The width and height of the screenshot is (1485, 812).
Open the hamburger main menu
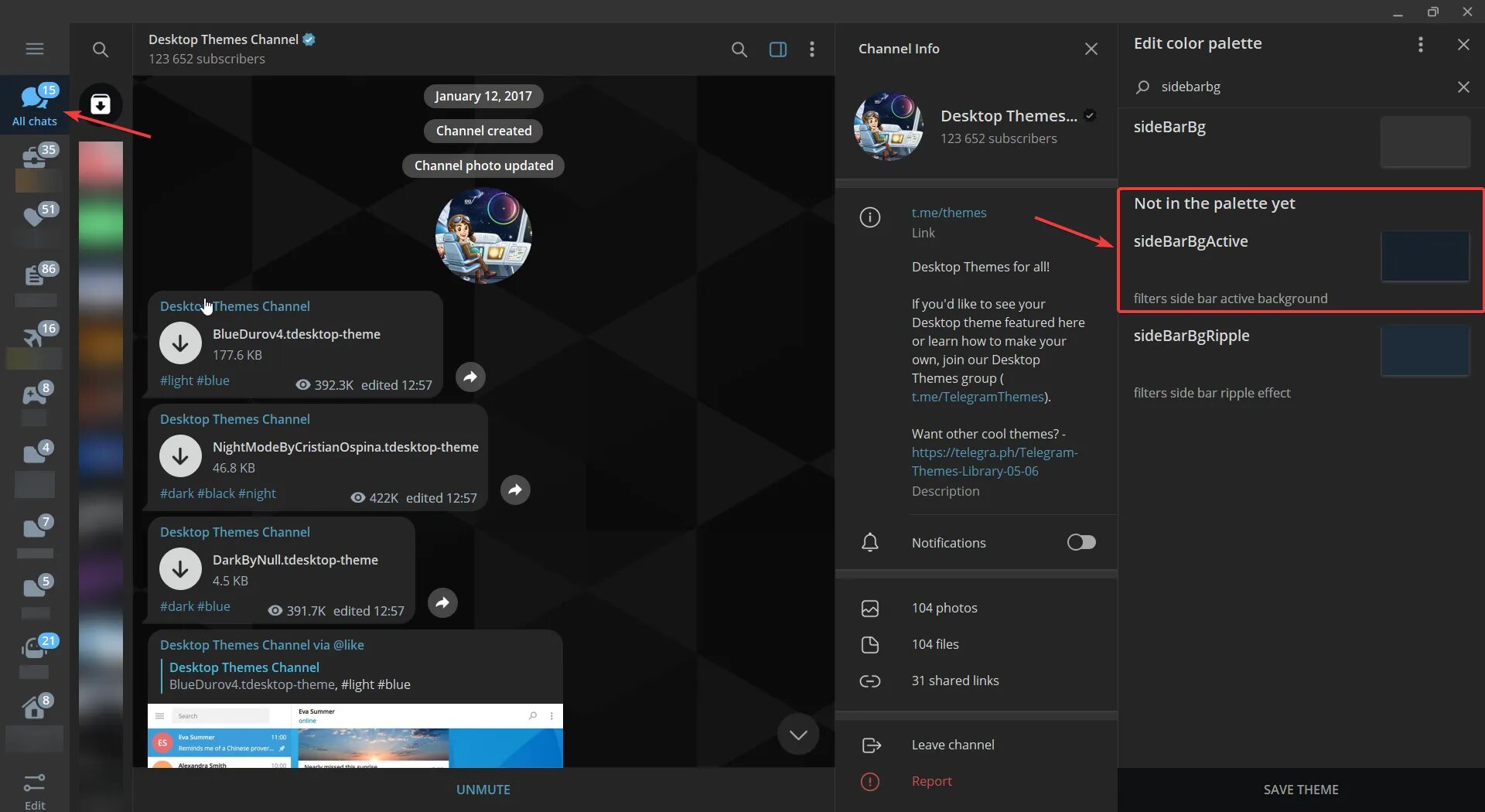tap(35, 49)
